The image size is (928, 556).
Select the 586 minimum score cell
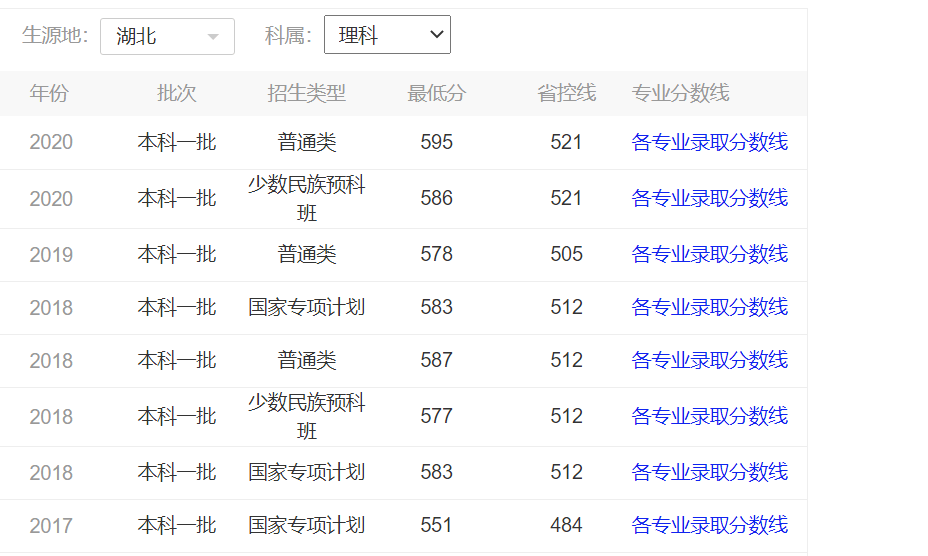click(x=437, y=198)
